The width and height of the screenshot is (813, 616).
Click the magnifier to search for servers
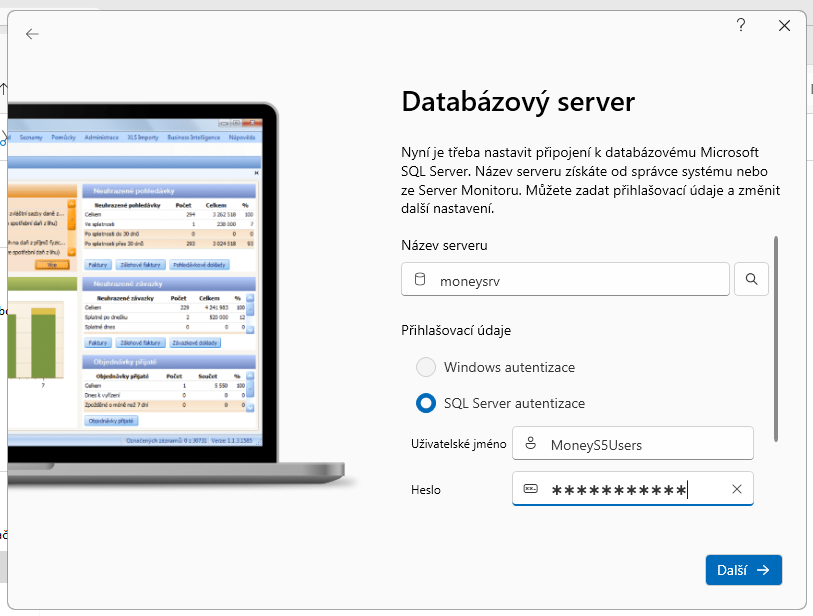click(x=751, y=280)
